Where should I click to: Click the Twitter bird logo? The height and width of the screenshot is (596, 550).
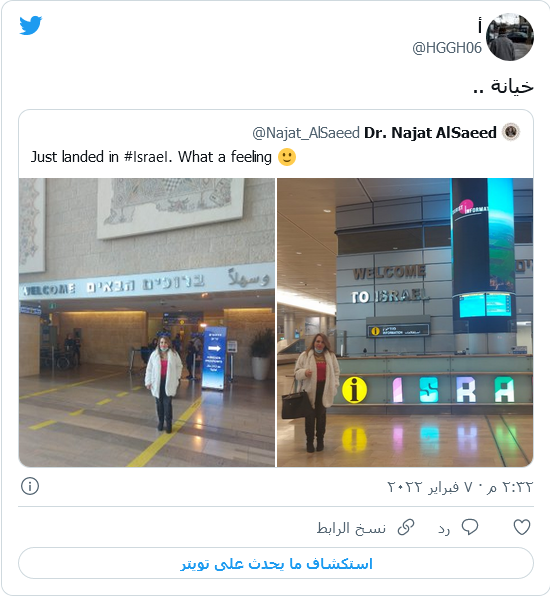point(31,25)
